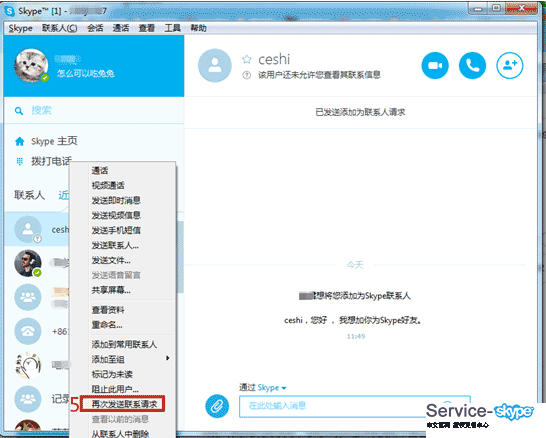The height and width of the screenshot is (438, 546).
Task: Click the cat profile avatar
Action: point(31,65)
